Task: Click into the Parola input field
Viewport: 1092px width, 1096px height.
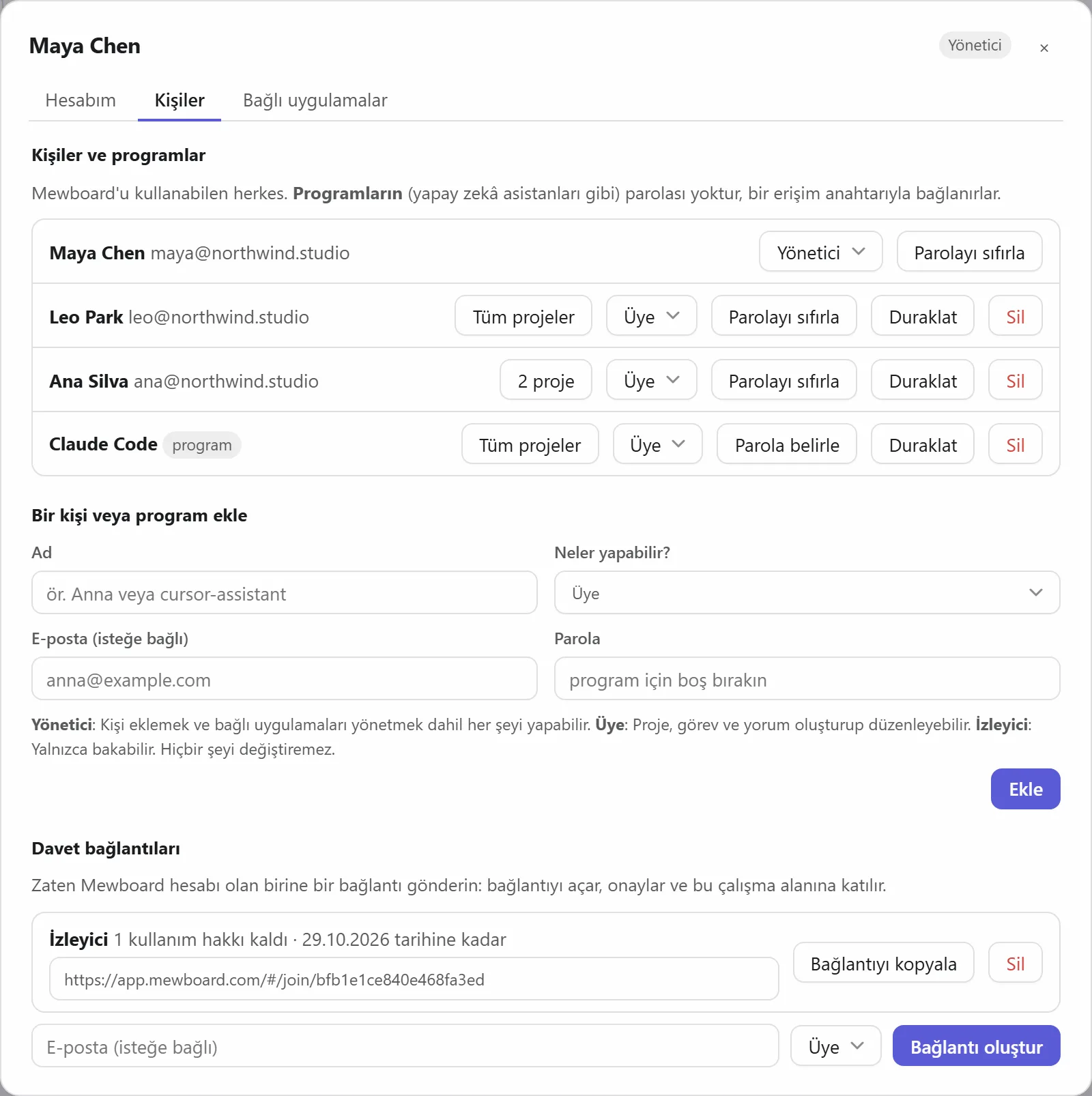Action: point(807,679)
